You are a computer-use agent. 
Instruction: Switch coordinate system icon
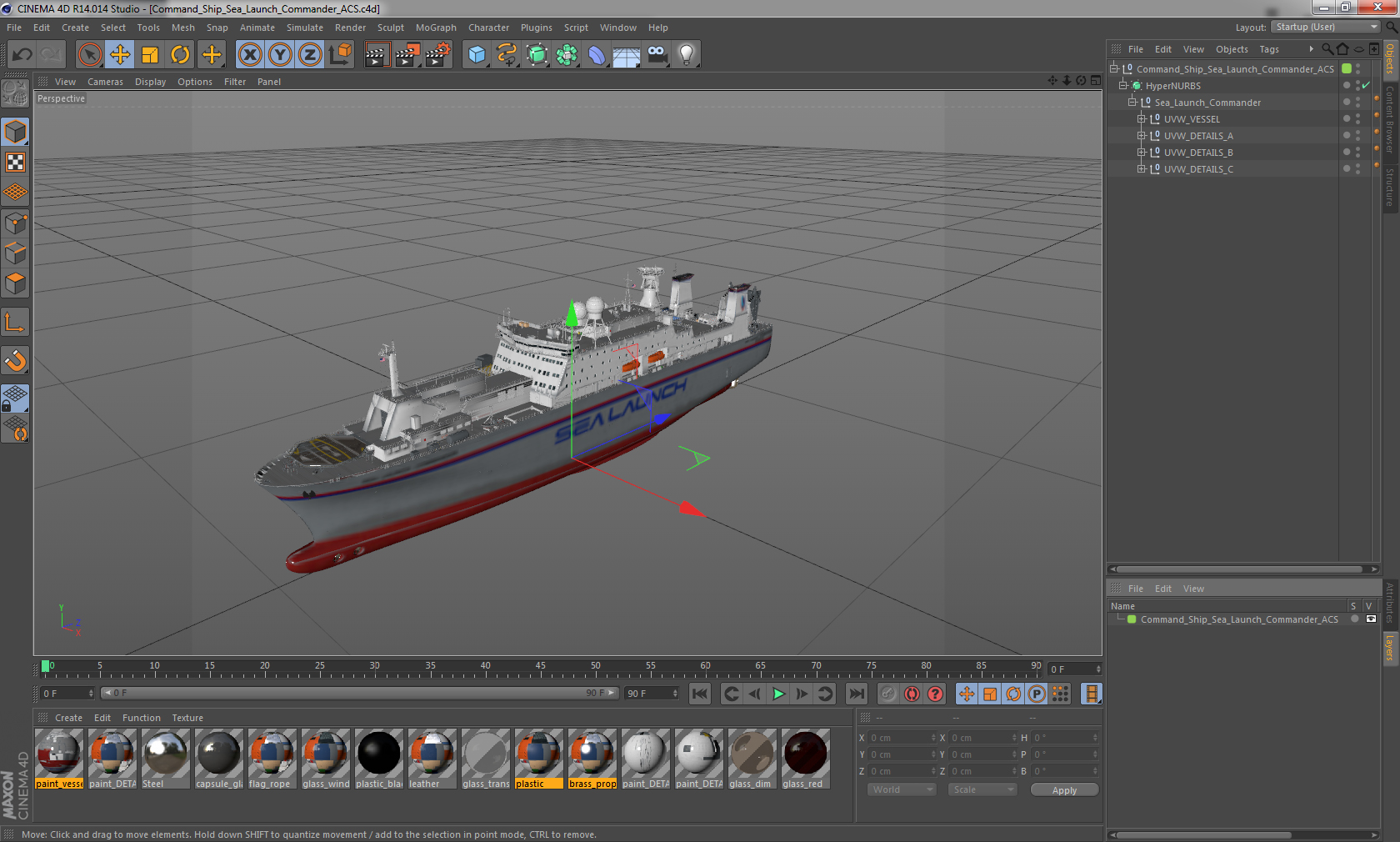tap(340, 55)
